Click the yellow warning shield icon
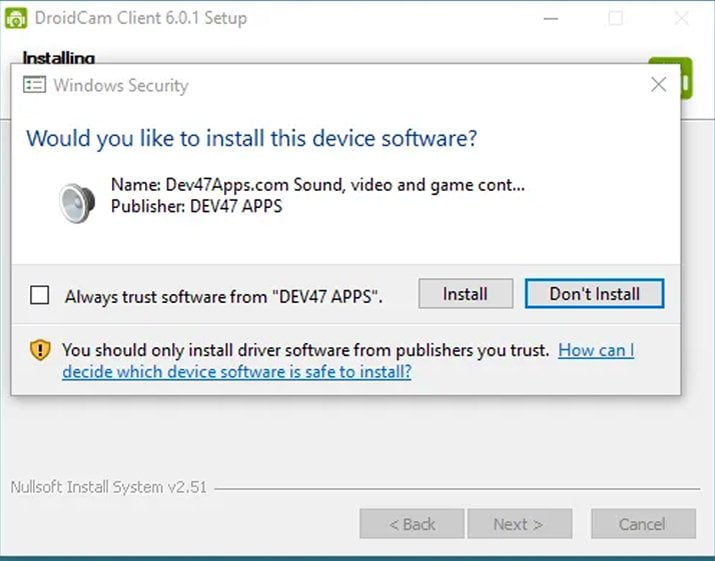The height and width of the screenshot is (561, 715). tap(40, 350)
